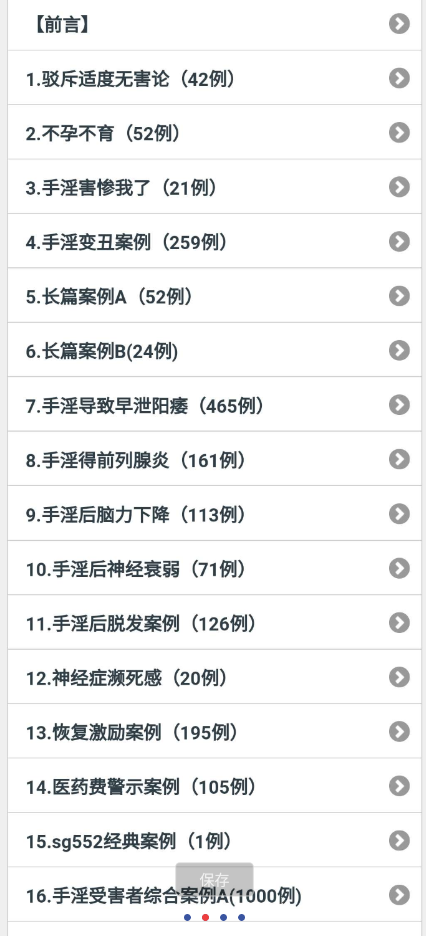Open list item 4.手淫变丑案例（259例）
Screen dimensions: 426x936
(214, 241)
